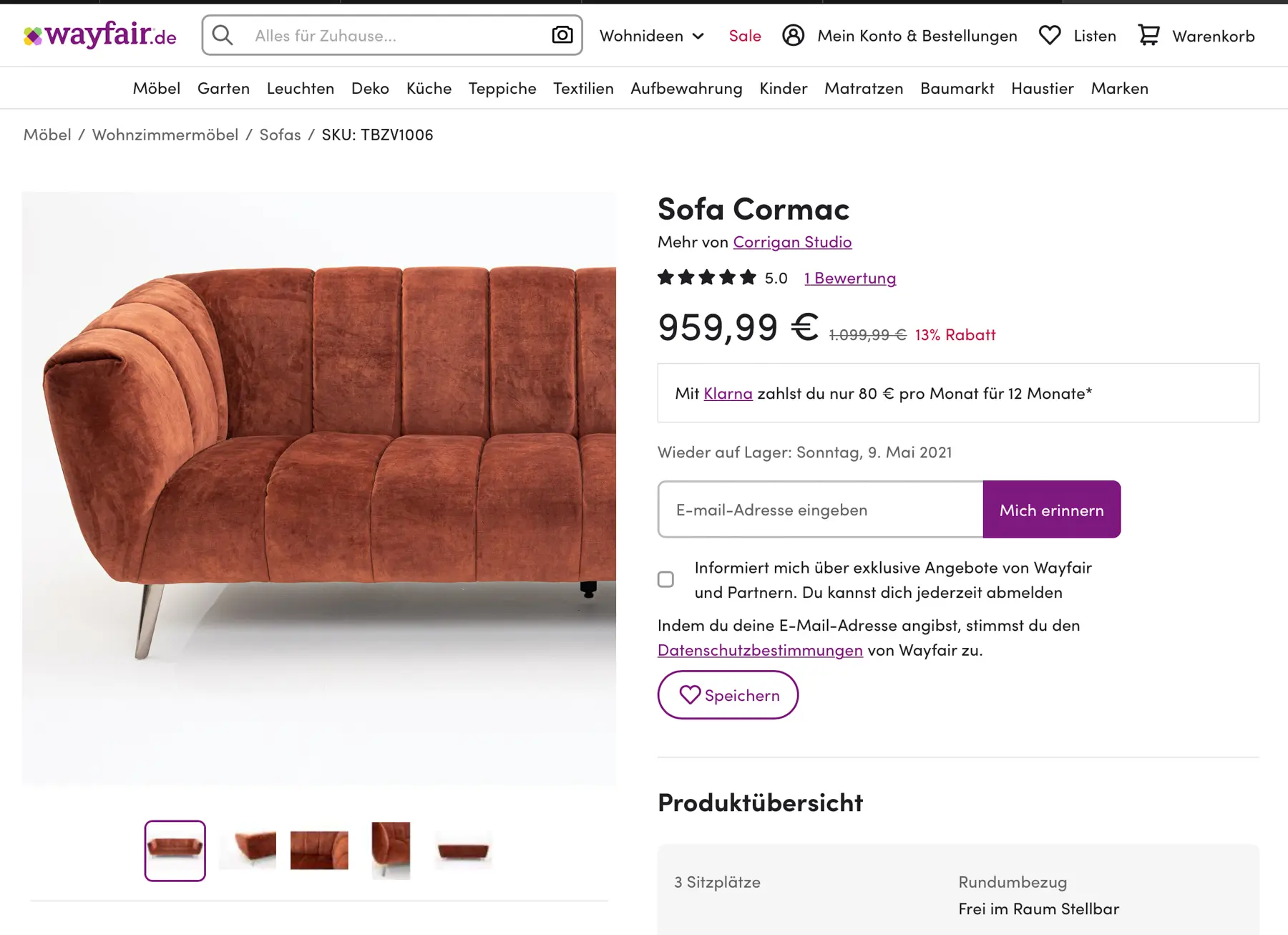The height and width of the screenshot is (935, 1288).
Task: Select the Matratzen category in navigation
Action: [x=863, y=87]
